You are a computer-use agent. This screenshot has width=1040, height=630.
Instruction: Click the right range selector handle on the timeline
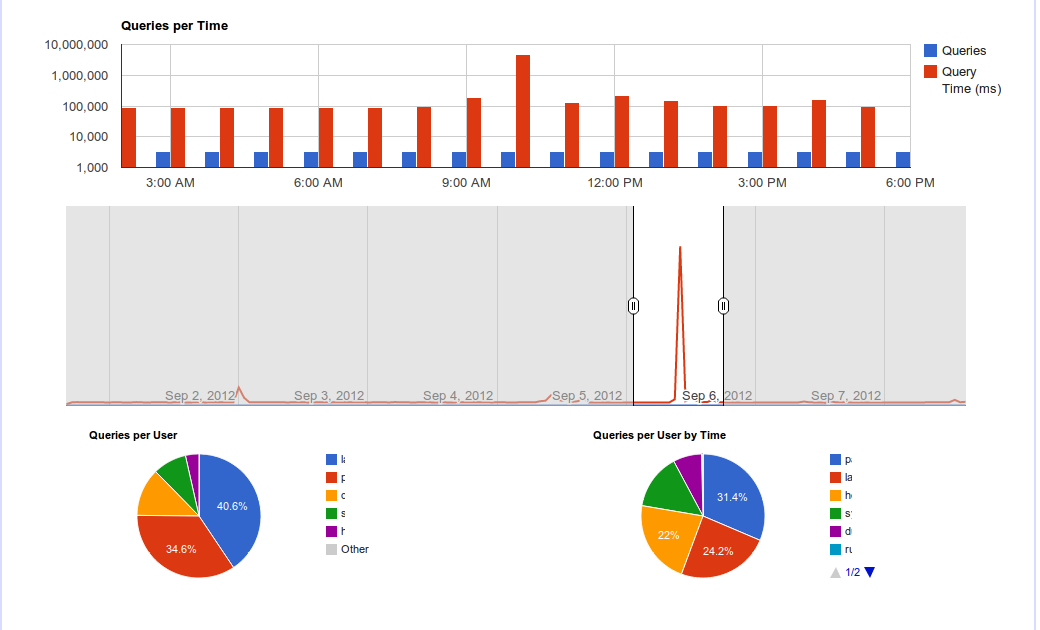tap(723, 306)
